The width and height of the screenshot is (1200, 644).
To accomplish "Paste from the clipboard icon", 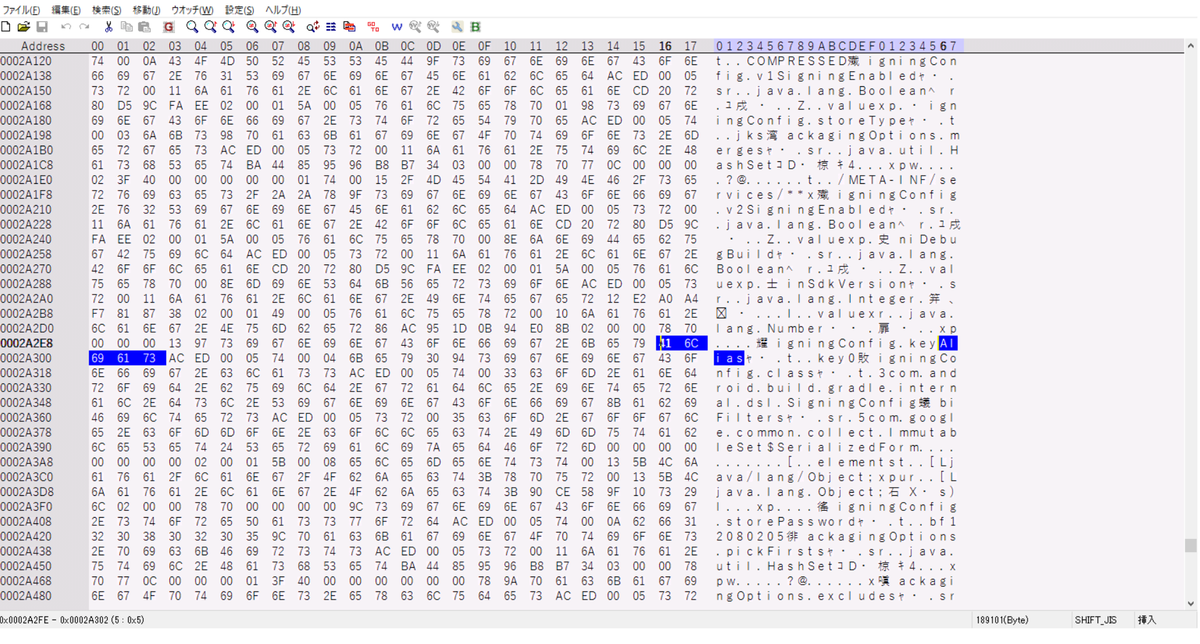I will [144, 27].
